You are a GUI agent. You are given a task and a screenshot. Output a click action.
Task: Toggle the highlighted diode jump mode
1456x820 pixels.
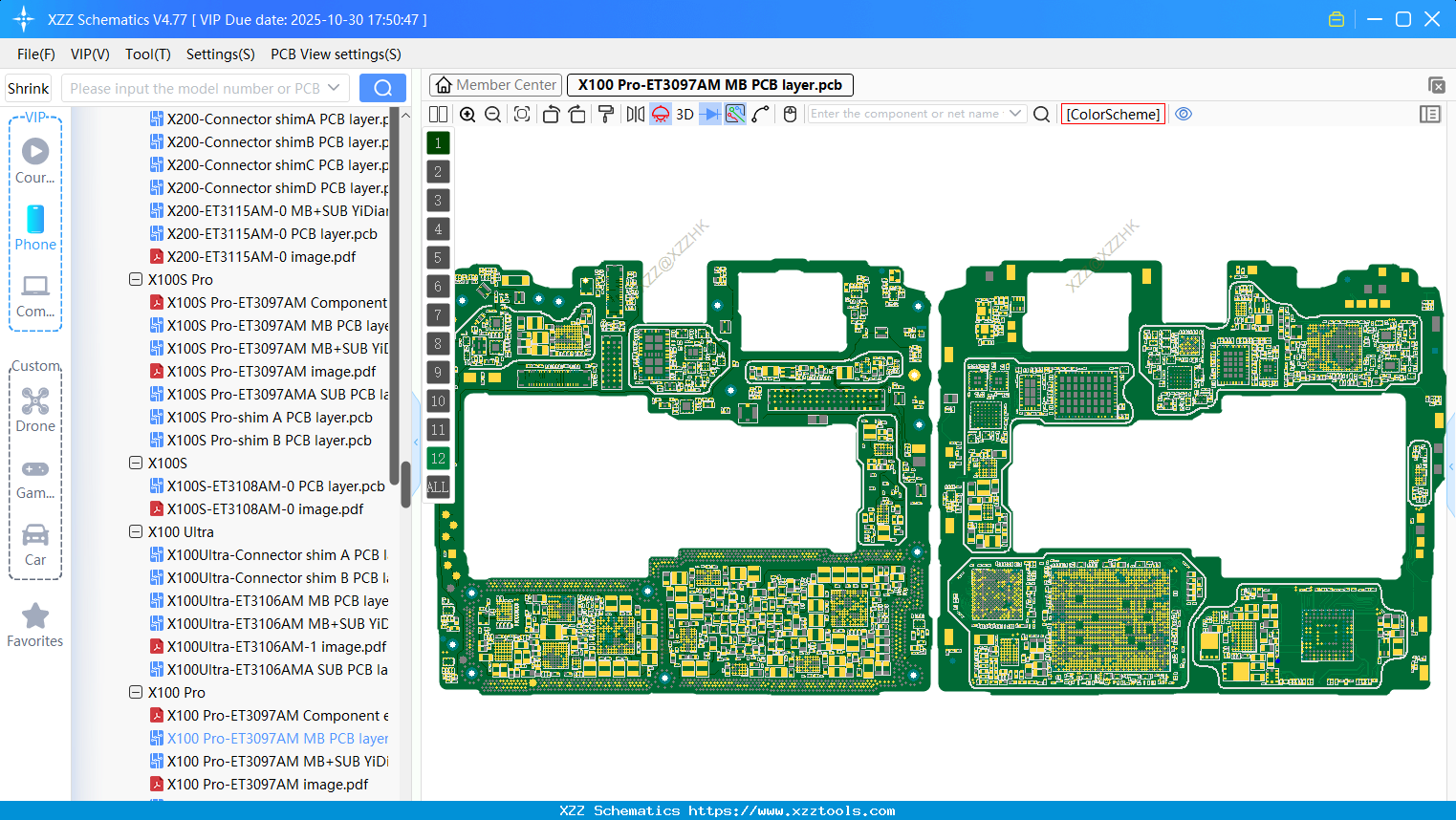709,114
